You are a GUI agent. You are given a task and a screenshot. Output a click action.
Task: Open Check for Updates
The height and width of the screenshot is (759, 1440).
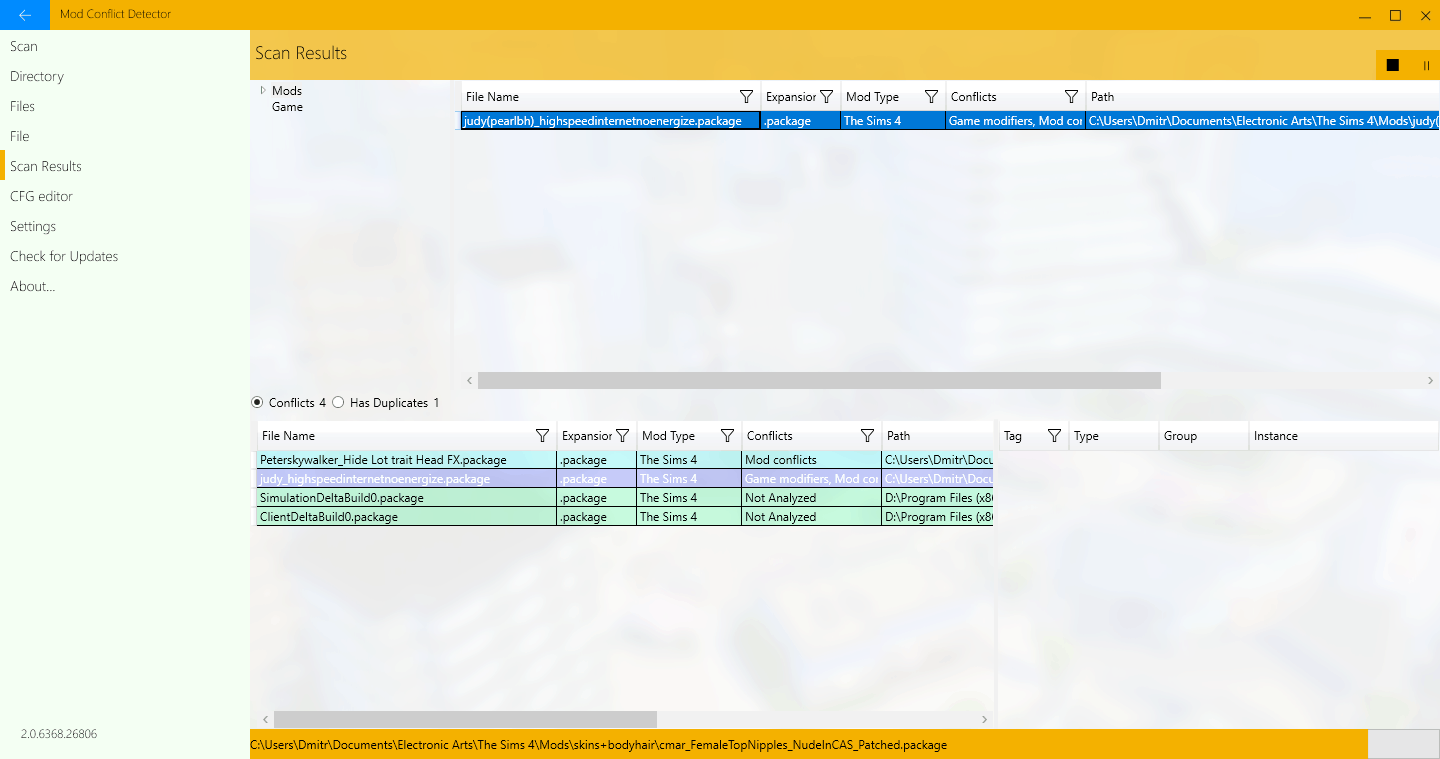[64, 256]
